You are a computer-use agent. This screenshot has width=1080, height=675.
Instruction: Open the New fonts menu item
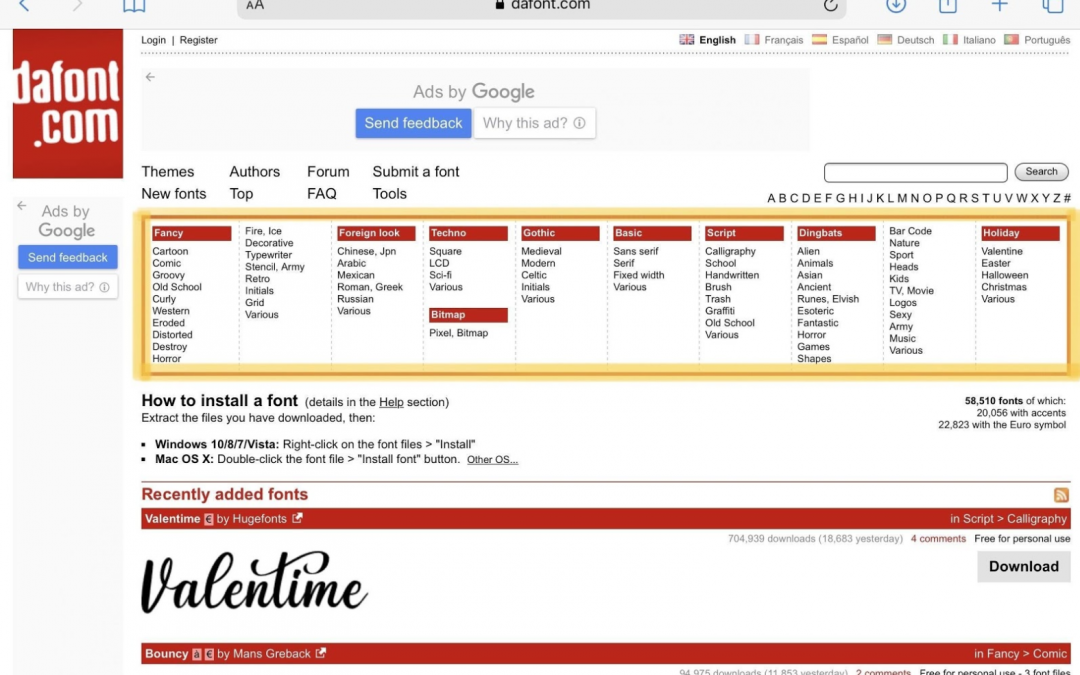coord(174,194)
